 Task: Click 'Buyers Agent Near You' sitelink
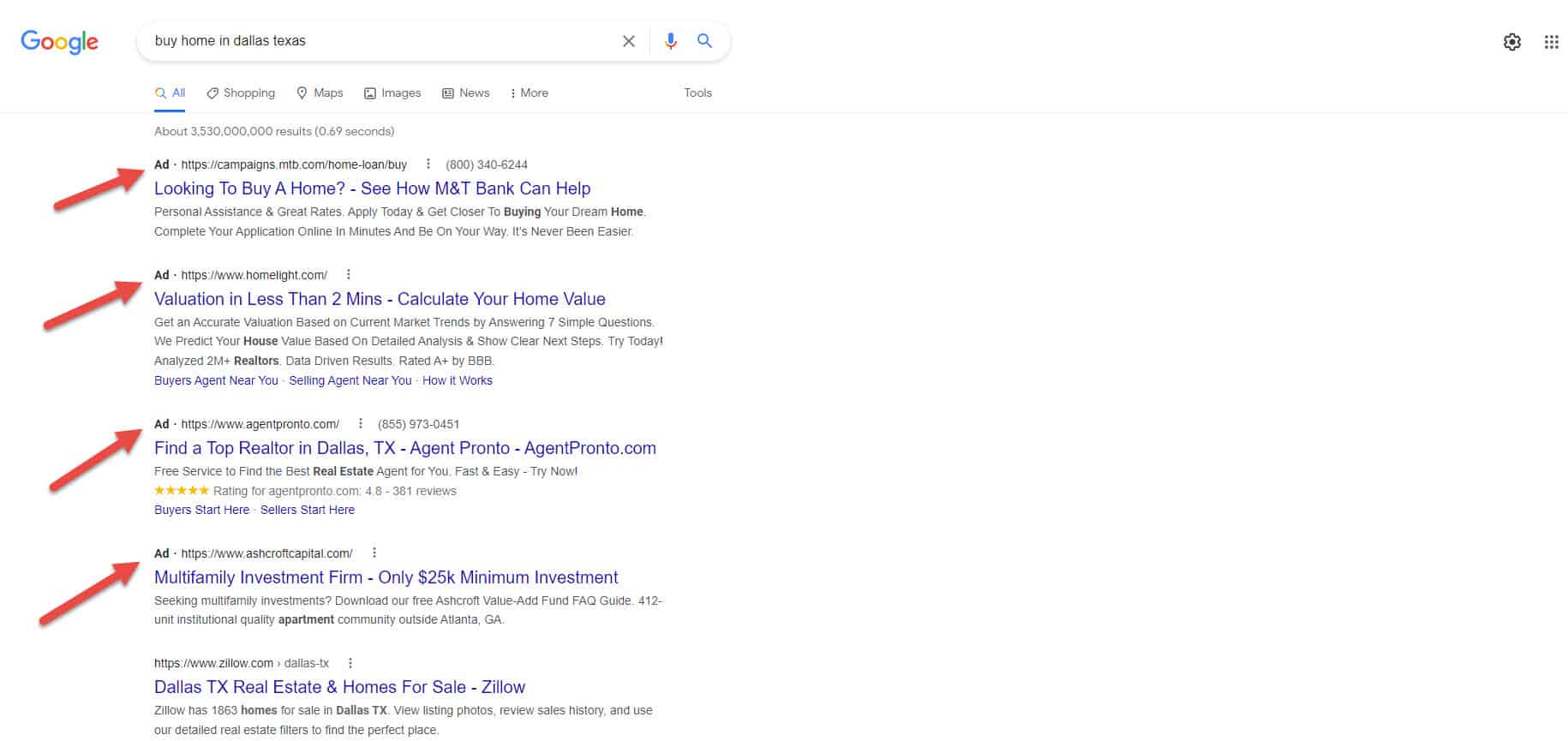coord(216,380)
